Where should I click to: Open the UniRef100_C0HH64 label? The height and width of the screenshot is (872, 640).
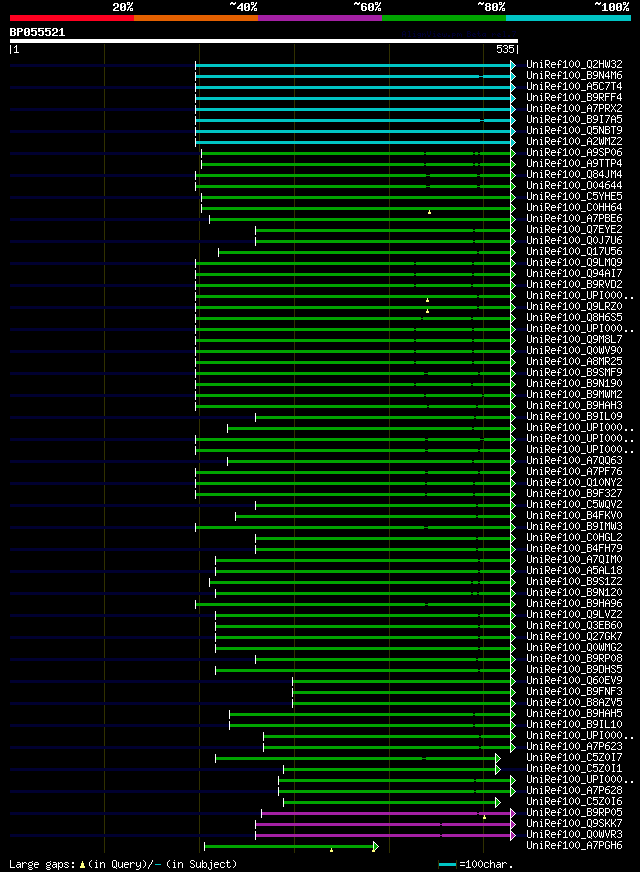tap(574, 207)
